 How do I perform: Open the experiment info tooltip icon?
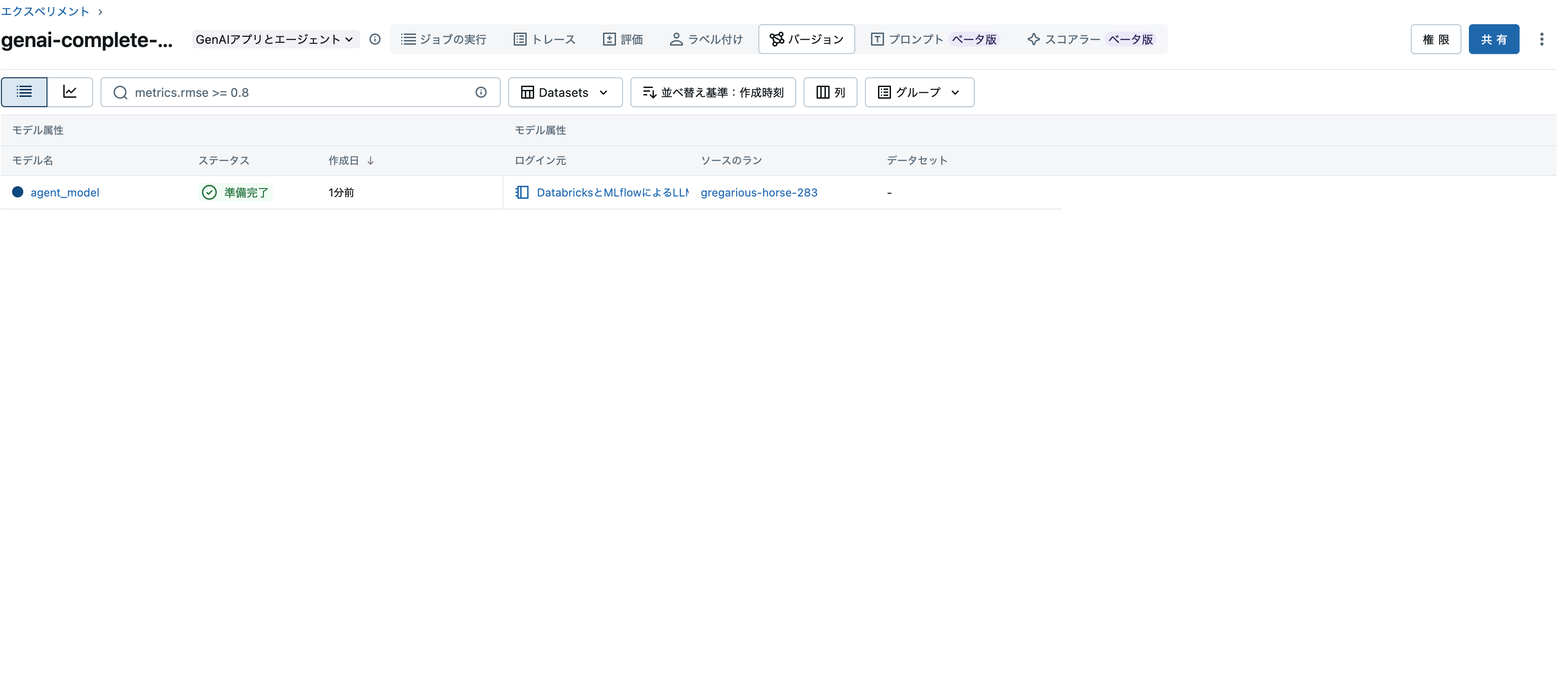click(x=375, y=39)
